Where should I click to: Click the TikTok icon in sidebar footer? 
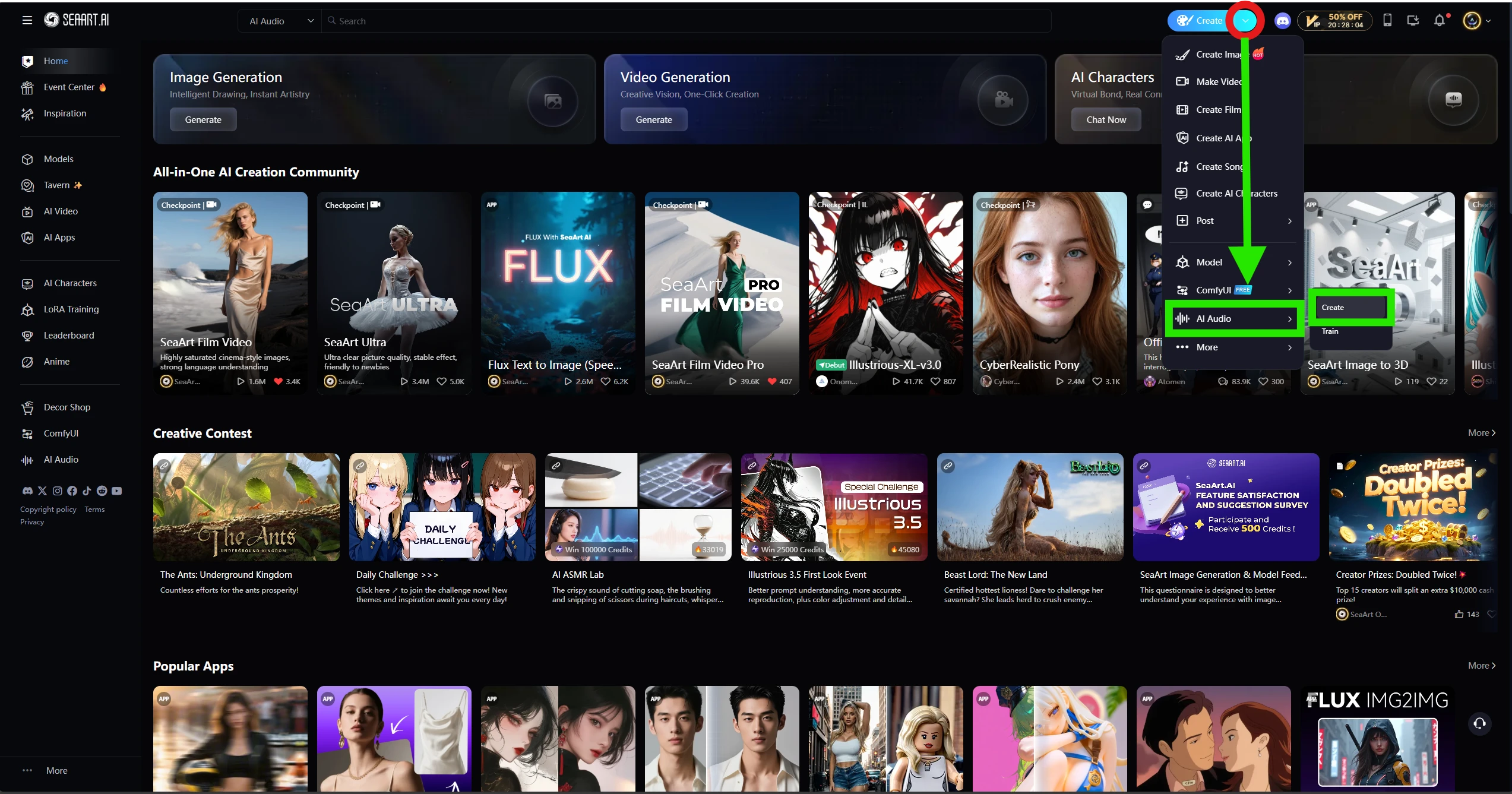87,491
